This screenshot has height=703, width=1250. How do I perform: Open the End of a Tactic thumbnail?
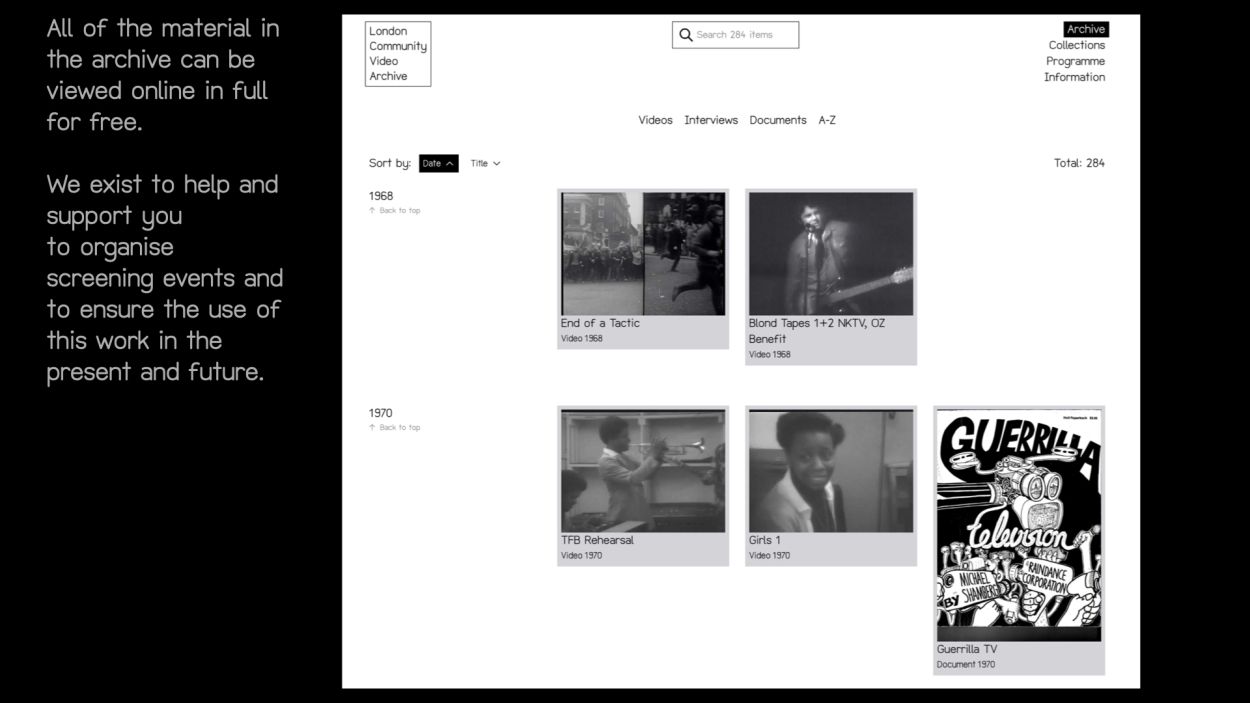[x=643, y=254]
